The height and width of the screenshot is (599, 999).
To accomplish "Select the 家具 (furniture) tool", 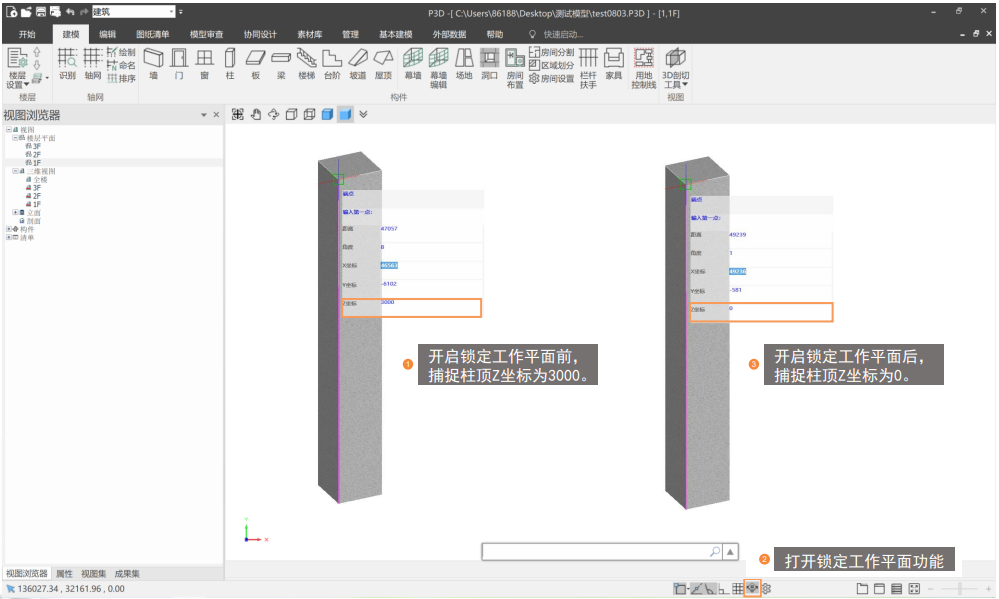I will (614, 63).
